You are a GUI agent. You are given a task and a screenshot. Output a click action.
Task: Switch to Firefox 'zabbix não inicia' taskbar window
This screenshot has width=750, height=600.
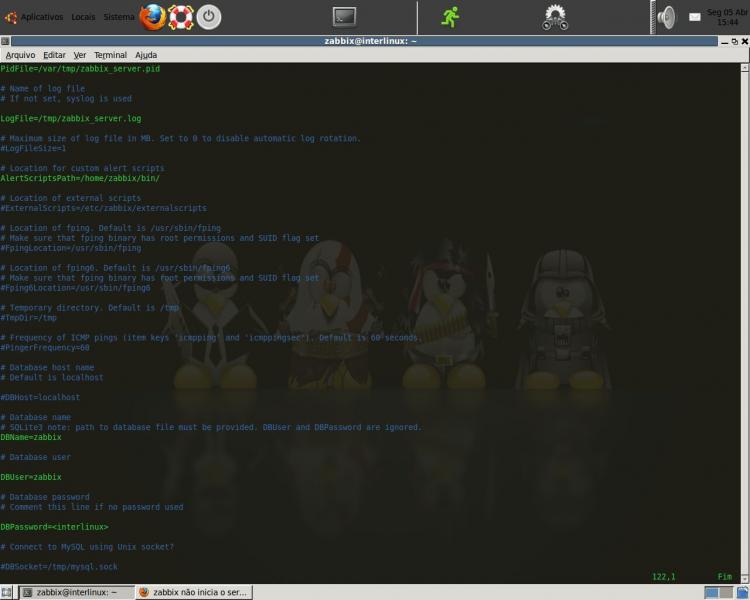pos(194,592)
